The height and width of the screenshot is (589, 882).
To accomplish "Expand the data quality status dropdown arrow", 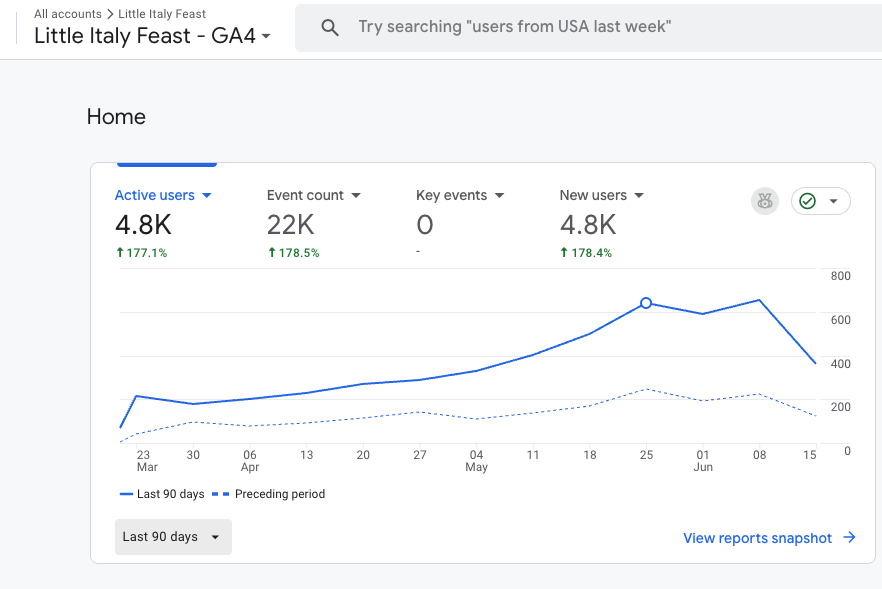I will point(833,201).
